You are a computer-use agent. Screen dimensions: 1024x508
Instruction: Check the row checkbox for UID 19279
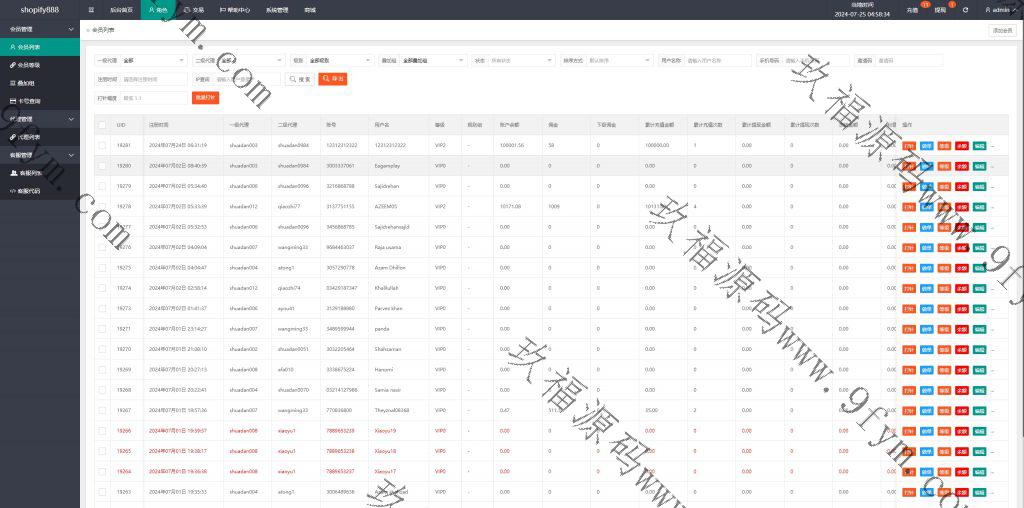tap(102, 186)
